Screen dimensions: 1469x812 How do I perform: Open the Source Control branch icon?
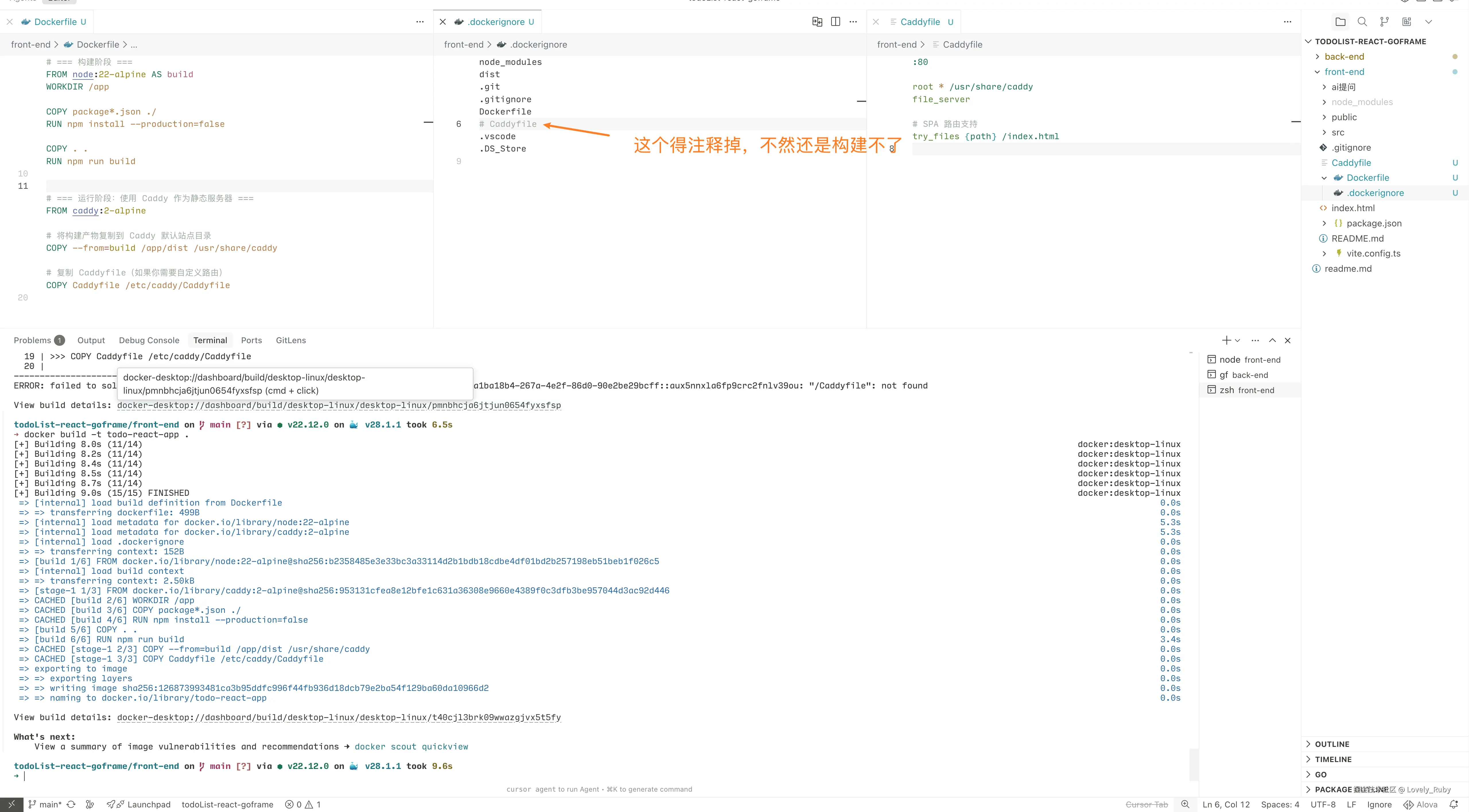1384,22
